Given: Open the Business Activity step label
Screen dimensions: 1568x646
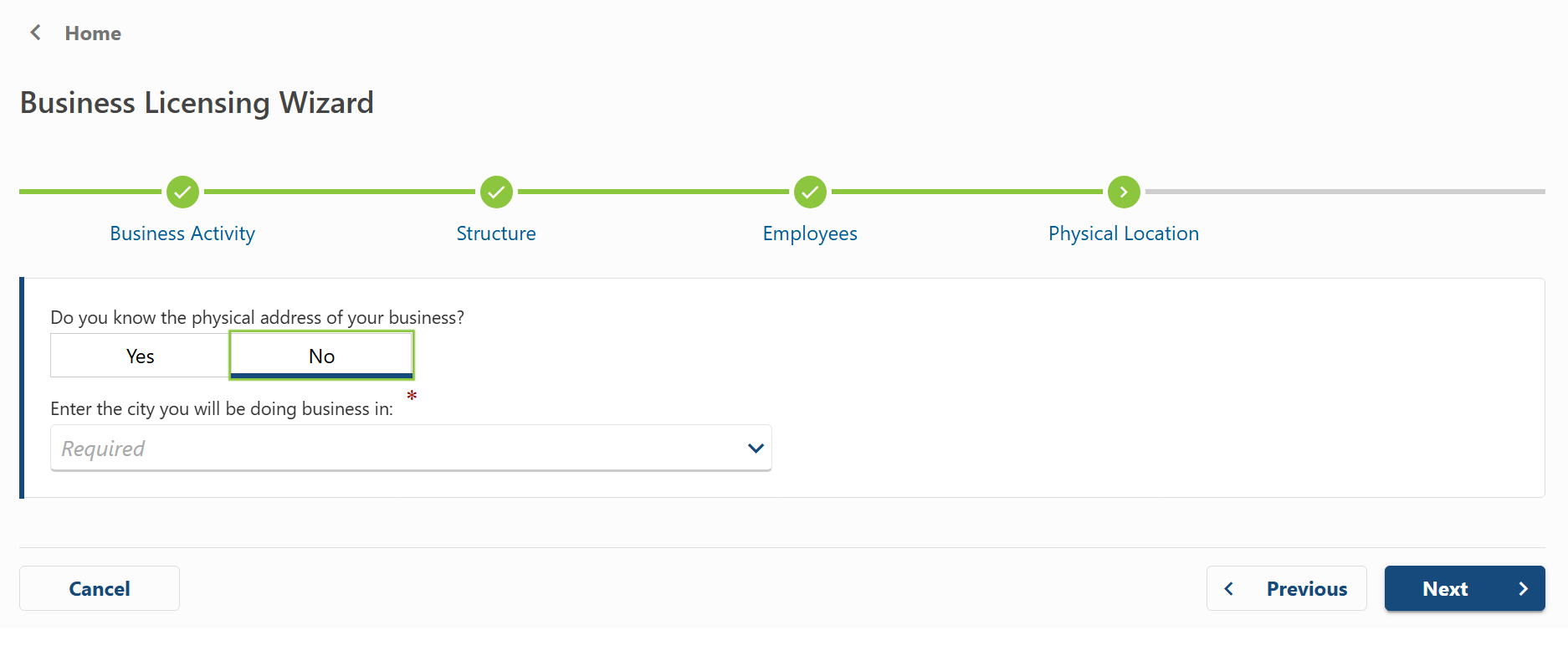Looking at the screenshot, I should tap(182, 233).
